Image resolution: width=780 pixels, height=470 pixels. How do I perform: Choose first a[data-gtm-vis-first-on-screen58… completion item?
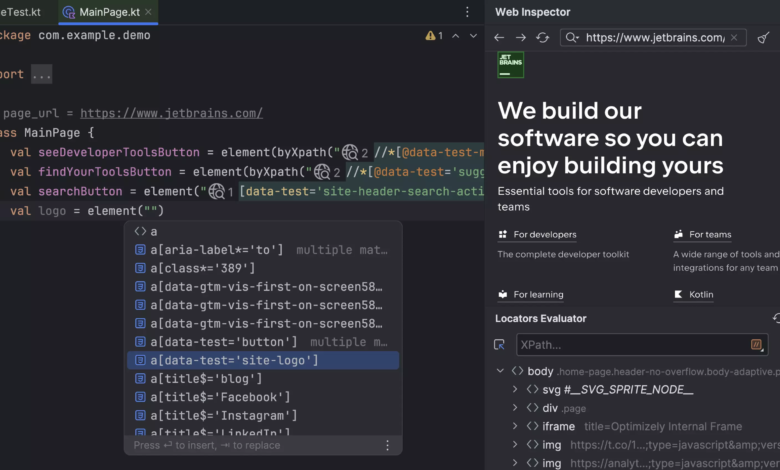pyautogui.click(x=263, y=287)
